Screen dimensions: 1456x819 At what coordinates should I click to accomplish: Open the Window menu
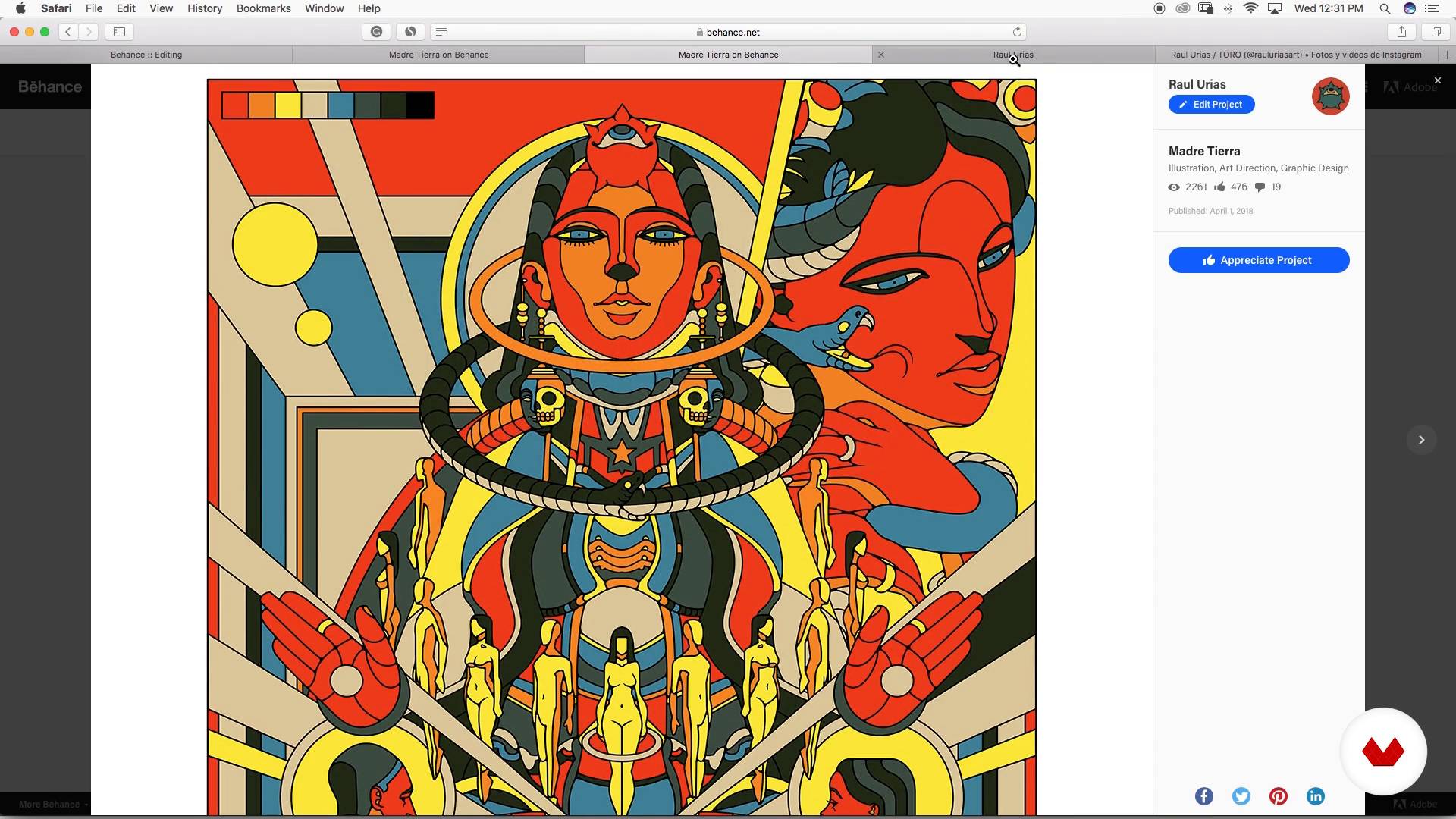coord(324,8)
